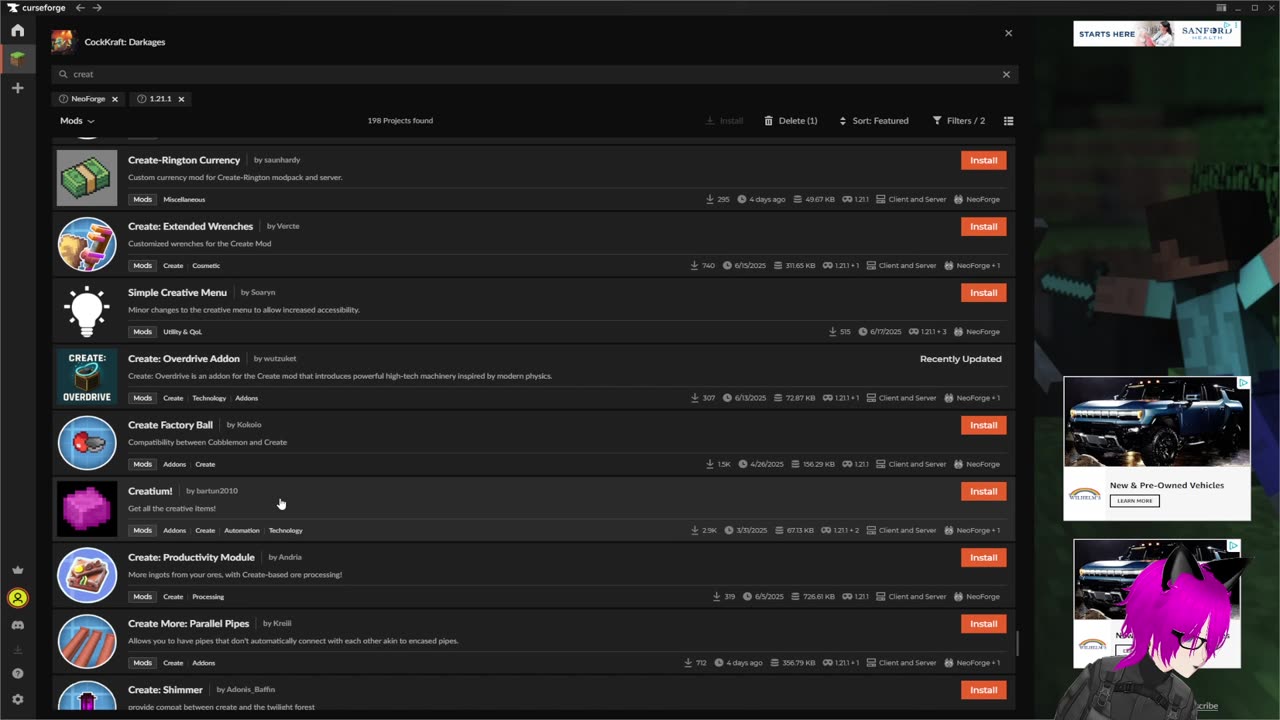Image resolution: width=1280 pixels, height=720 pixels.
Task: Click the mod list scrollbar thumb
Action: point(1018,644)
